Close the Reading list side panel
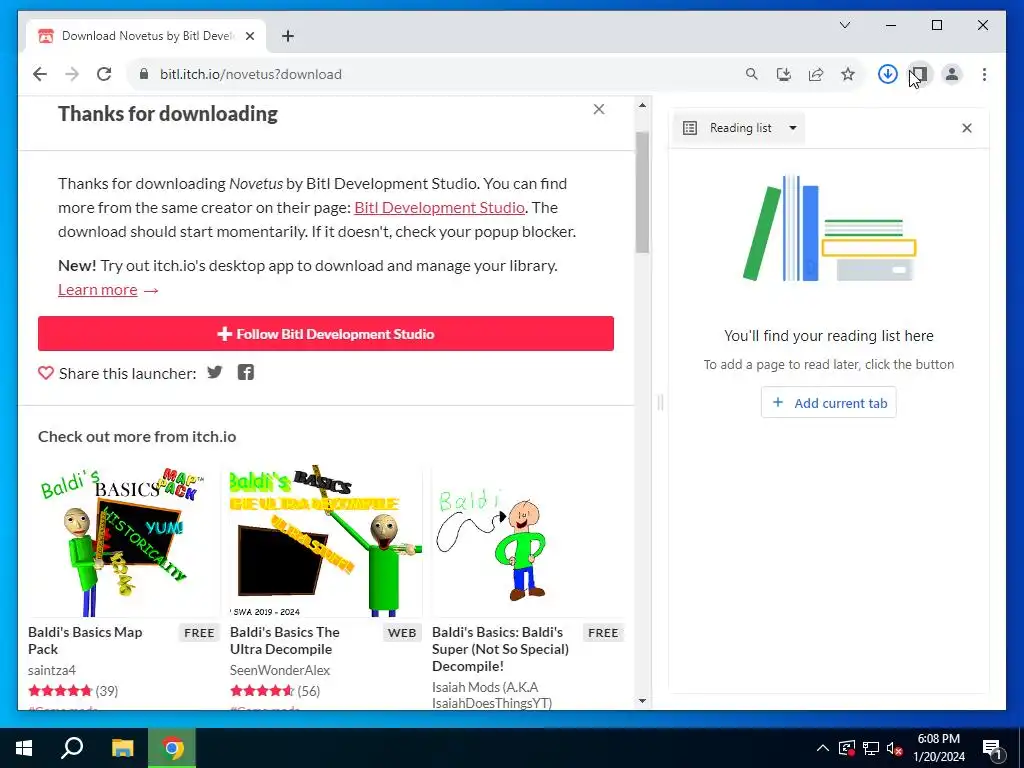Viewport: 1024px width, 768px height. [967, 128]
